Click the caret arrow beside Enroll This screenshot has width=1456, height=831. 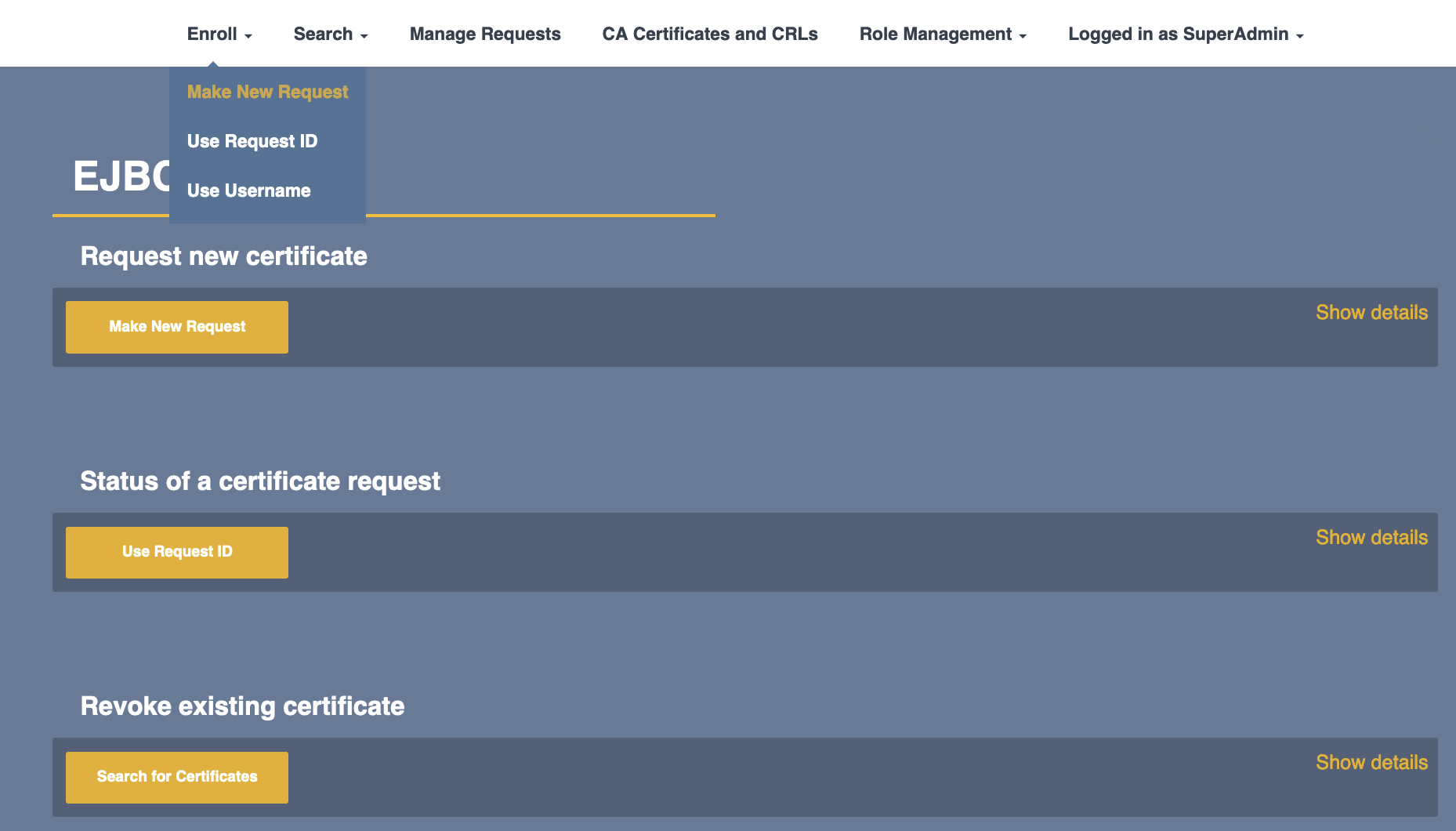click(x=248, y=36)
